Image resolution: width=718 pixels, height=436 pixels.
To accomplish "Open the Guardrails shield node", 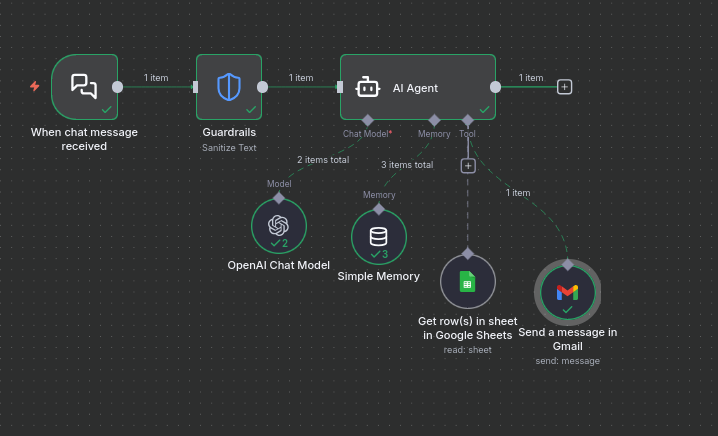I will click(x=229, y=87).
